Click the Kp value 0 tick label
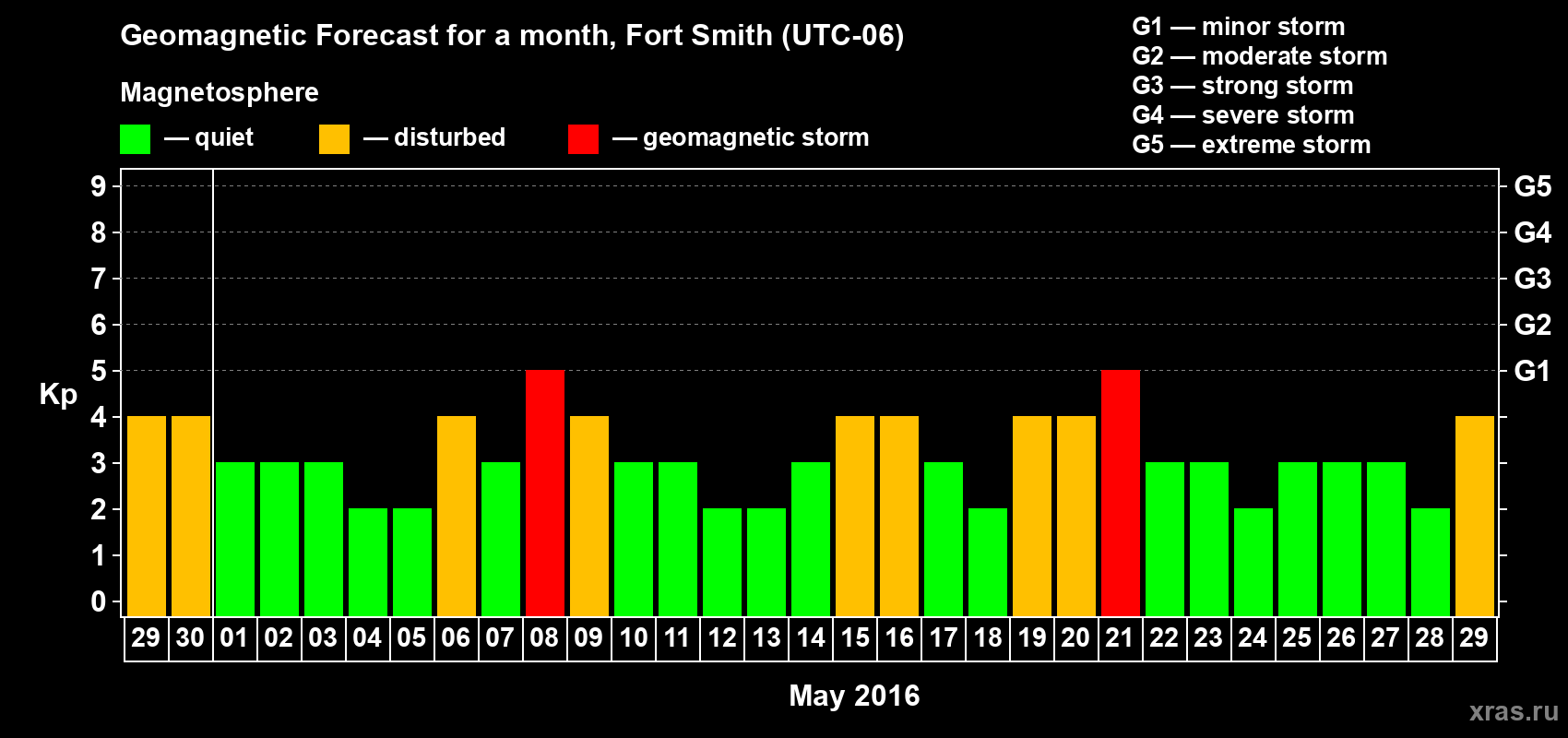 pos(99,601)
